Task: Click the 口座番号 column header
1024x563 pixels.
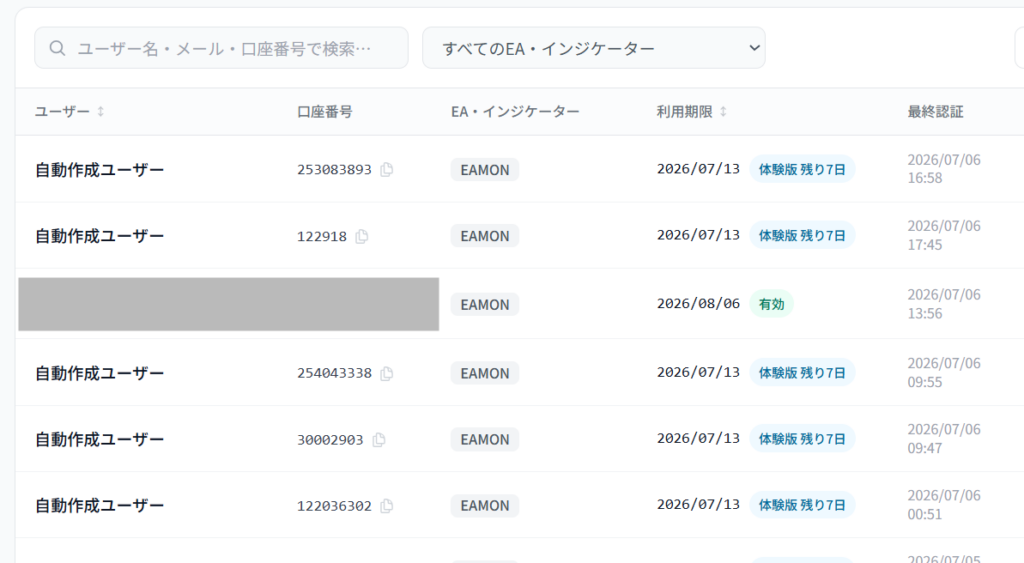Action: click(325, 112)
